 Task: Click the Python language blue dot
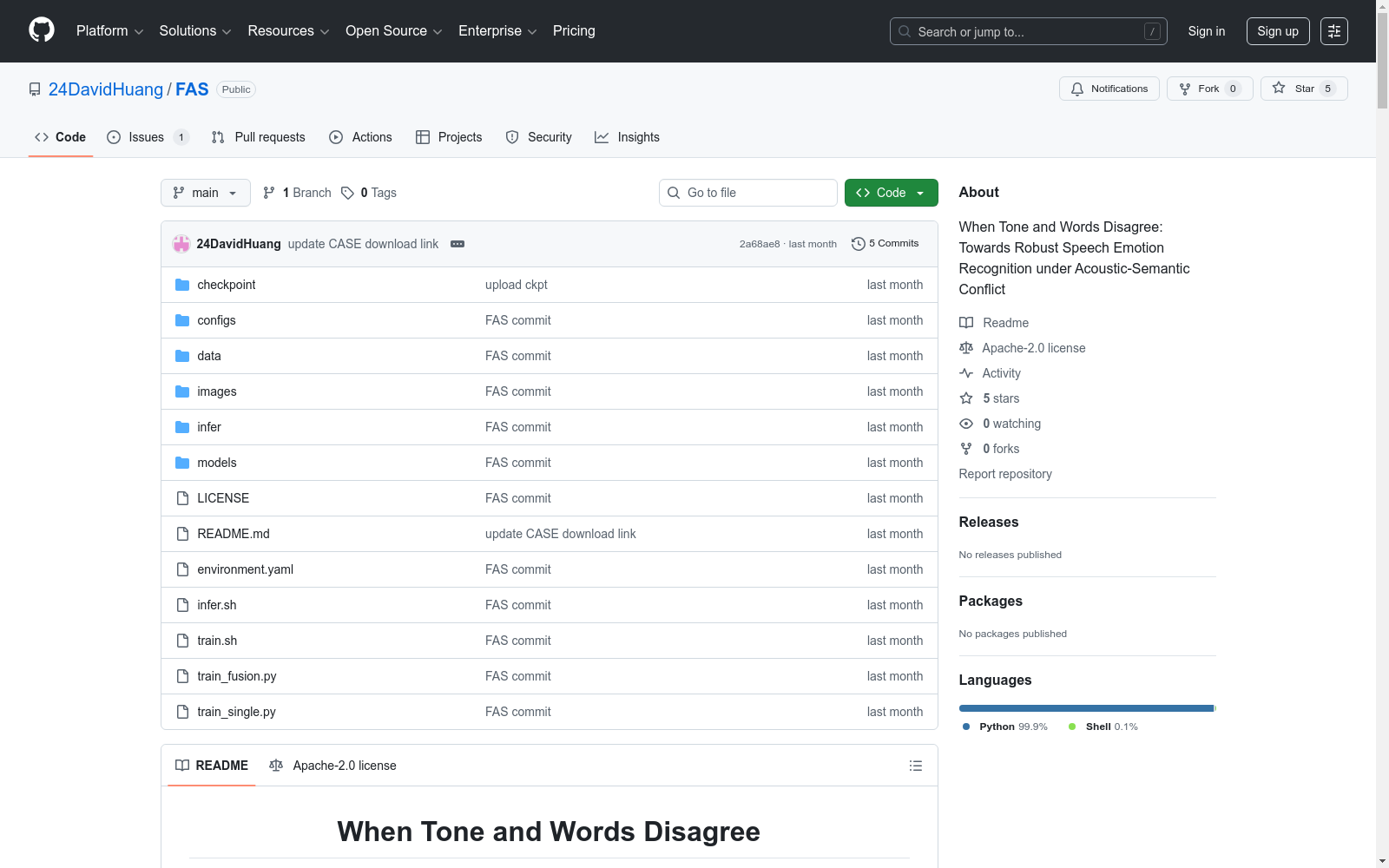(966, 727)
